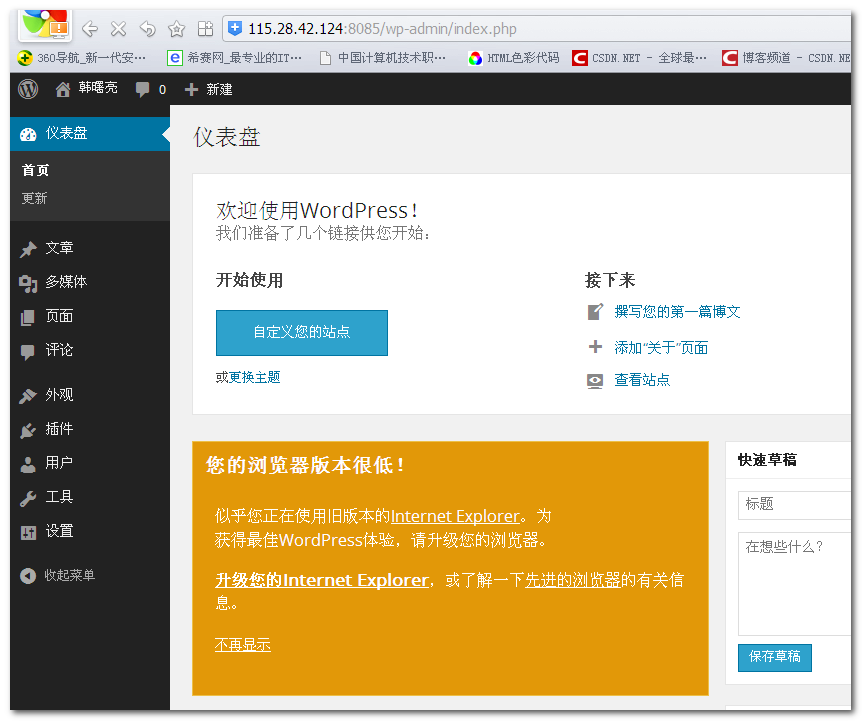862x721 pixels.
Task: Click the speech bubble icon for 评论
Action: point(27,352)
